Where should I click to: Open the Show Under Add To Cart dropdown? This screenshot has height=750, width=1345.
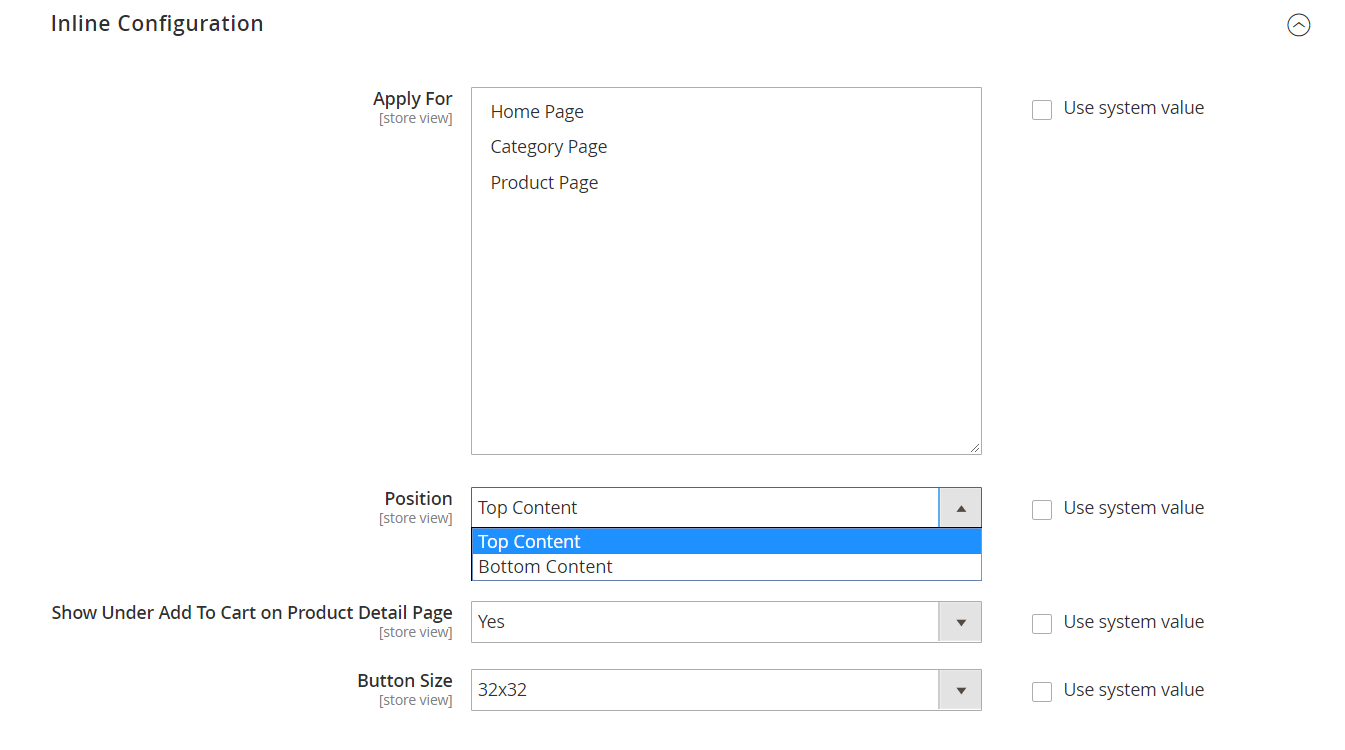705,622
